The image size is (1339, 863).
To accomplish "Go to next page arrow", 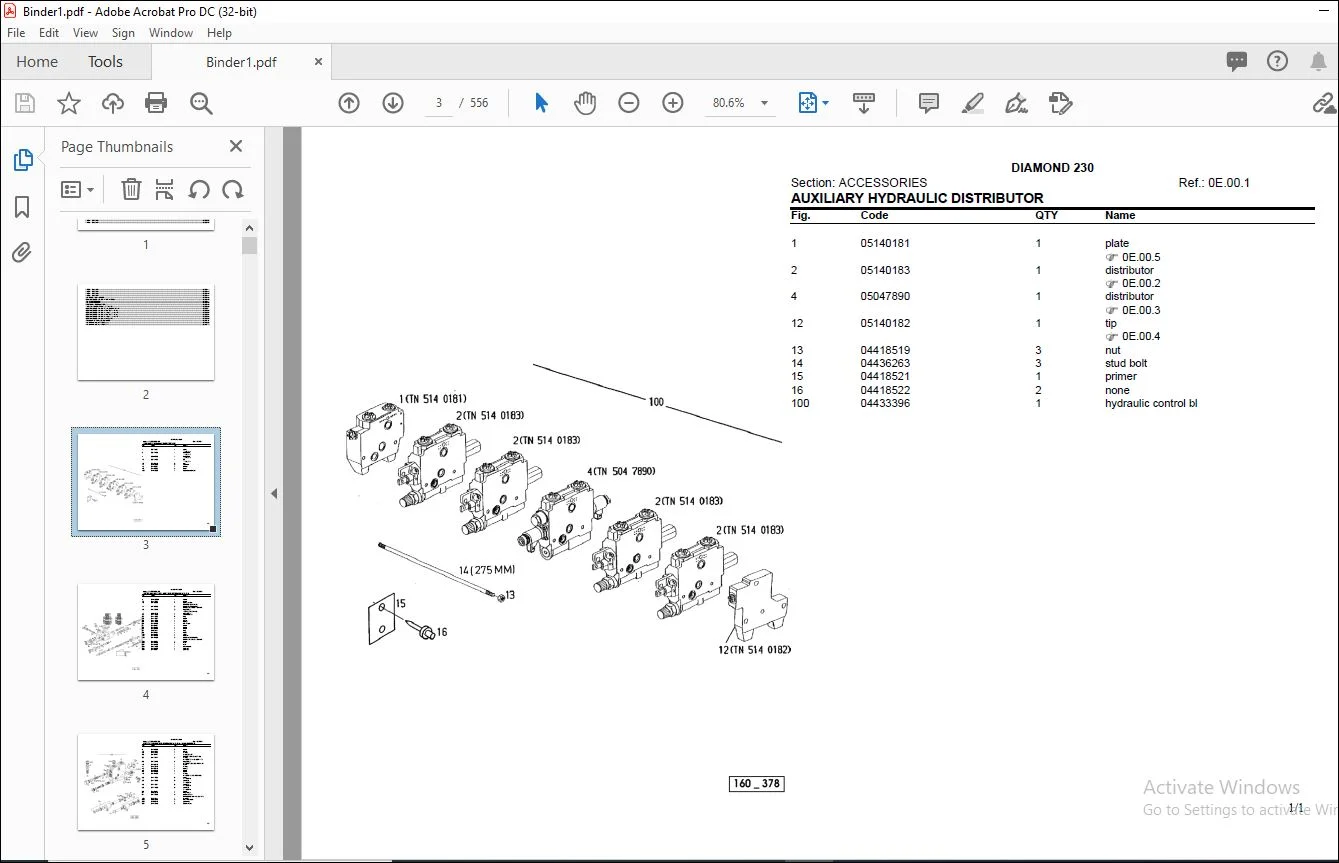I will click(393, 103).
